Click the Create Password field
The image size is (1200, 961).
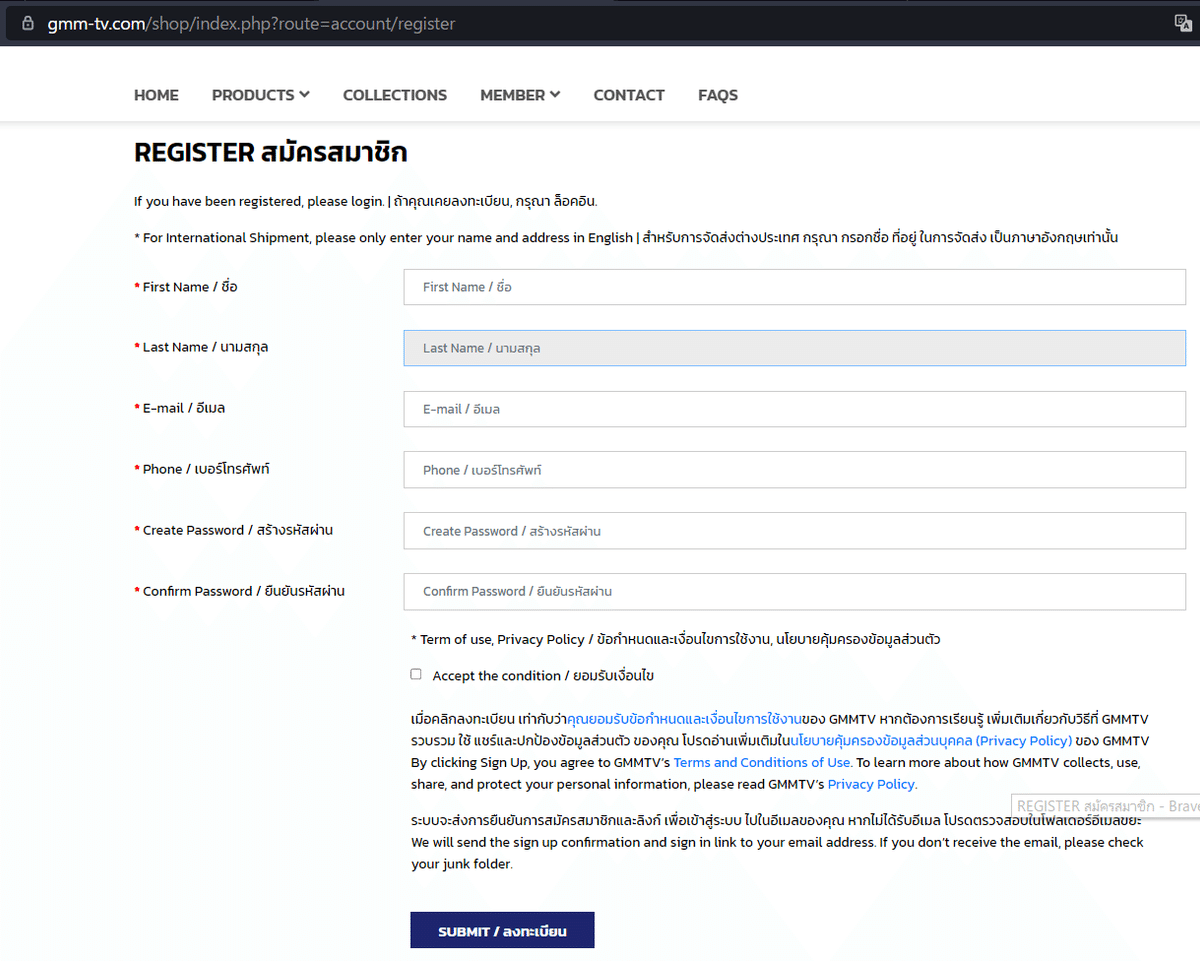tap(794, 531)
